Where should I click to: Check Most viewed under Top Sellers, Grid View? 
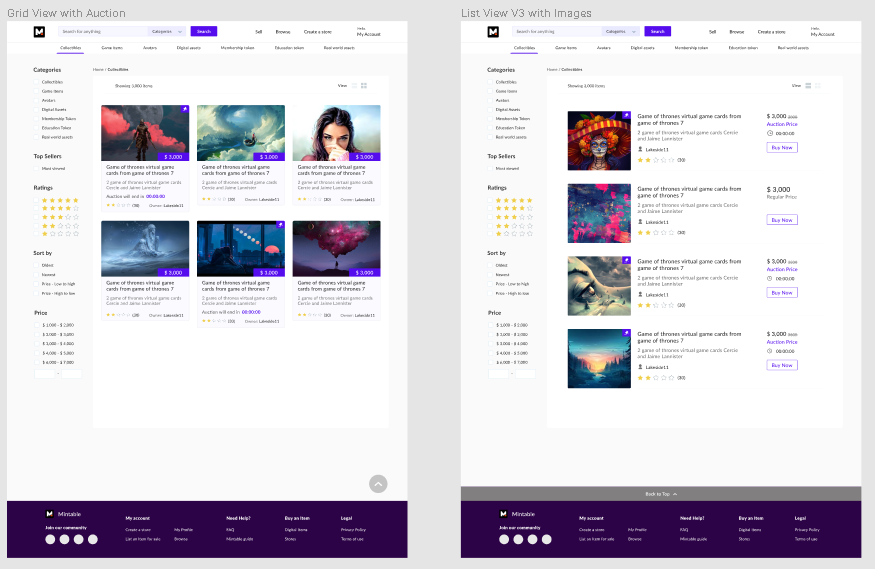pos(36,168)
